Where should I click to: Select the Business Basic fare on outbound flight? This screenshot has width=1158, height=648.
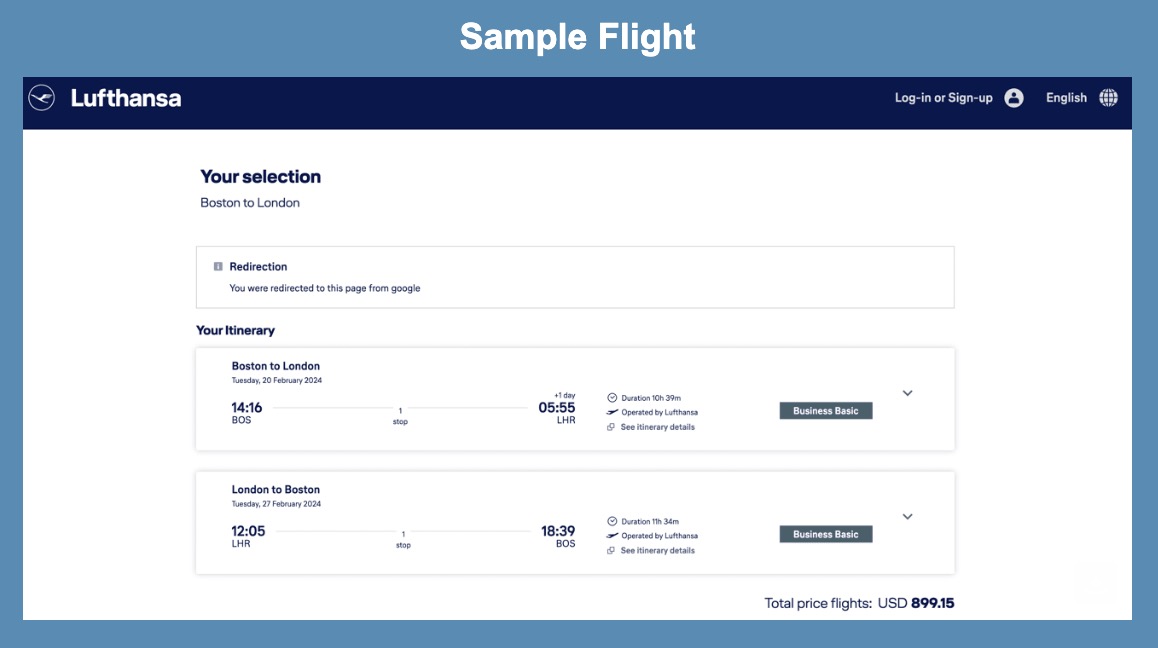click(826, 410)
